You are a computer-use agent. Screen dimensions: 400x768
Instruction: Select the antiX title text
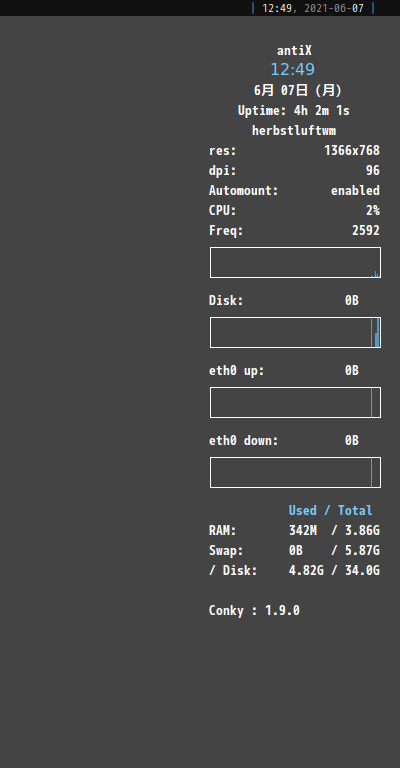click(x=294, y=50)
